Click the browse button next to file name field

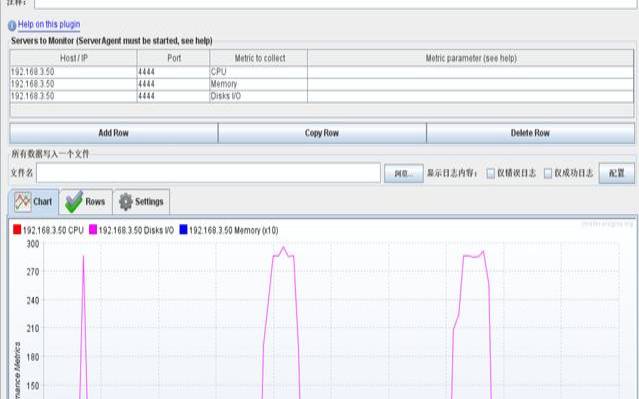[403, 174]
